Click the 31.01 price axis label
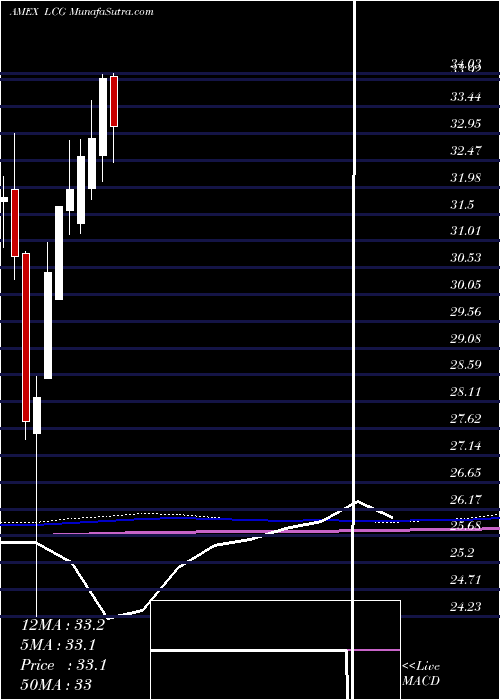The image size is (500, 700). pos(466,231)
